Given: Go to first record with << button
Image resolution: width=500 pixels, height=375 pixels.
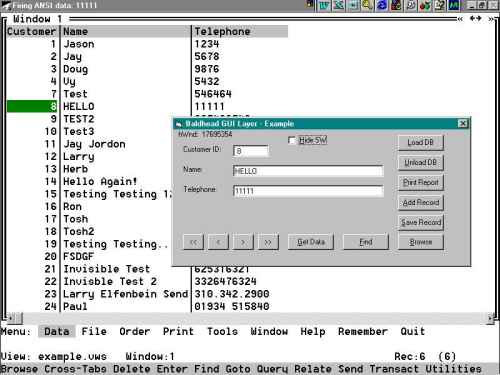Looking at the screenshot, I should tap(193, 242).
